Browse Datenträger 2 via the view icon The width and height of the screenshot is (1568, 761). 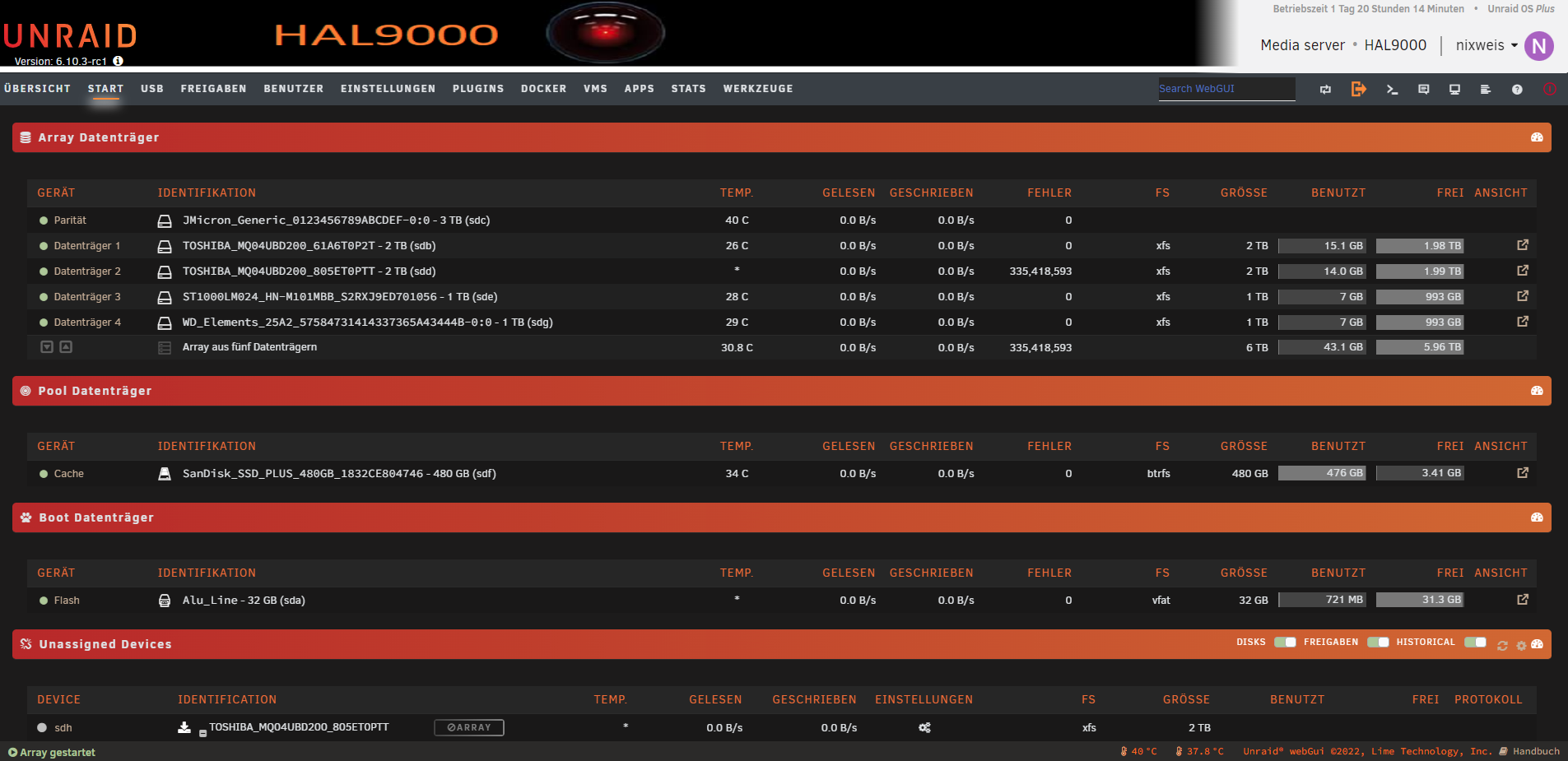click(1523, 271)
